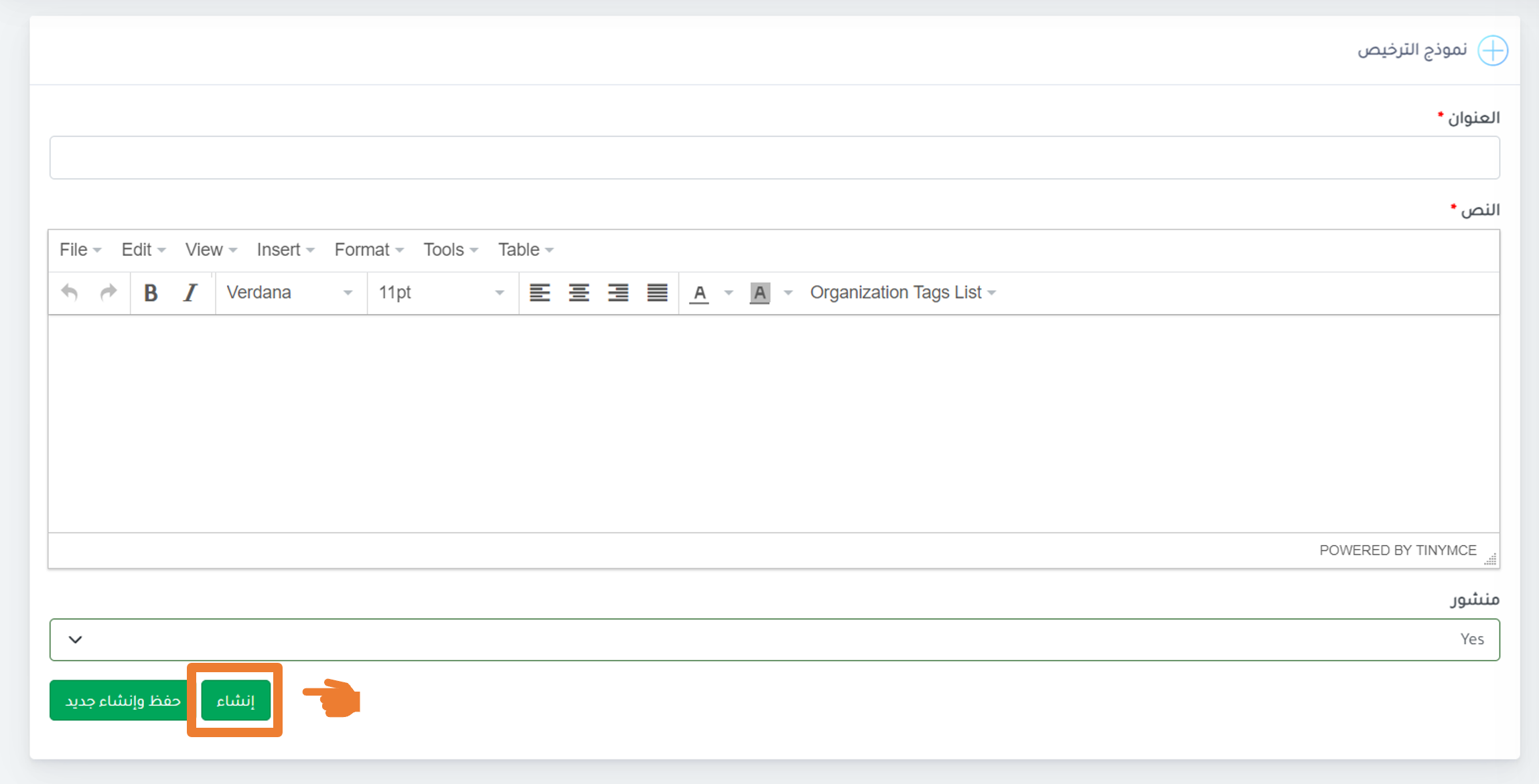Open the منشور Yes select box
This screenshot has height=784, width=1539.
pos(774,639)
